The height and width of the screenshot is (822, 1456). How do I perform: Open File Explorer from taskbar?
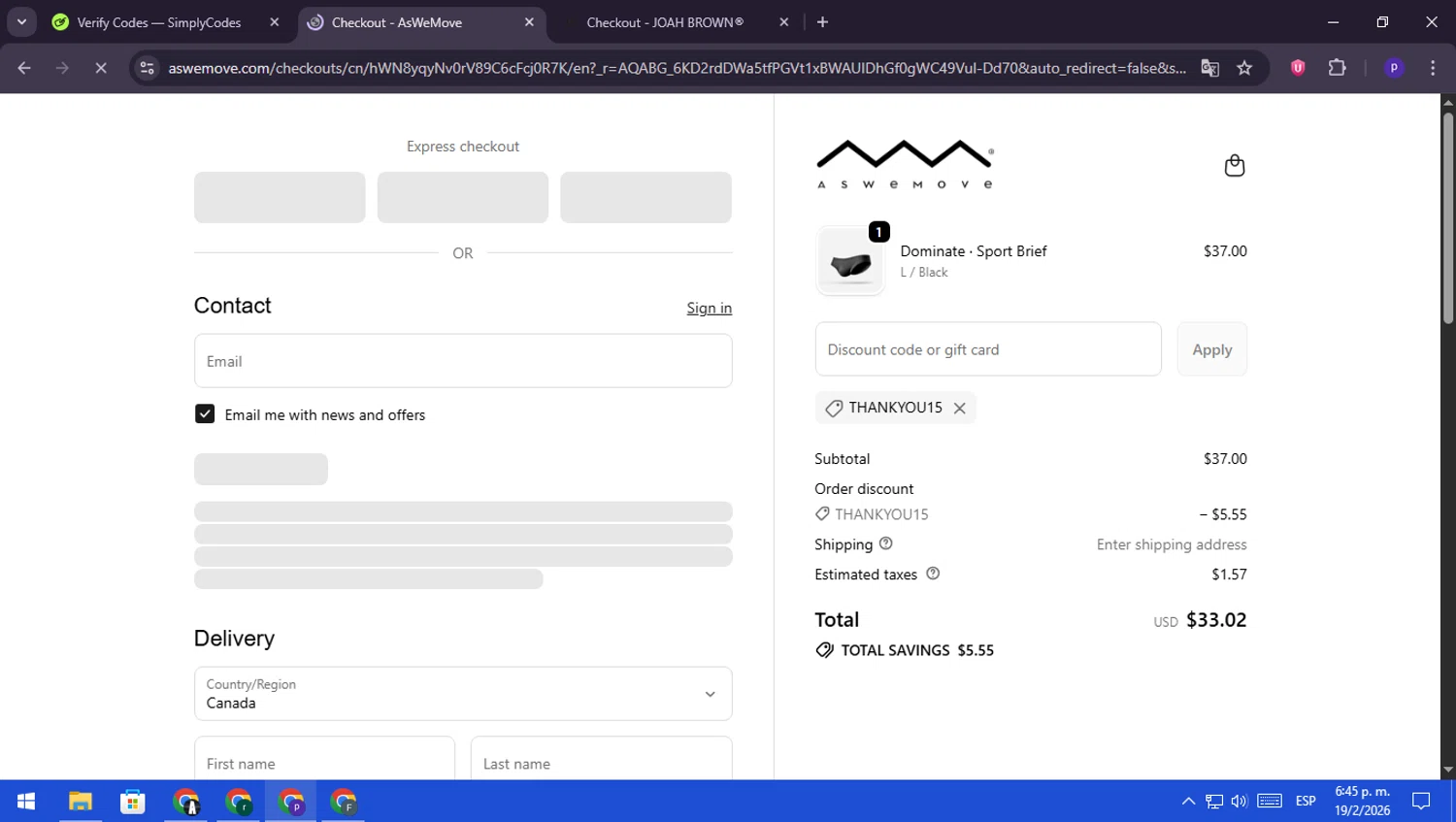(80, 801)
